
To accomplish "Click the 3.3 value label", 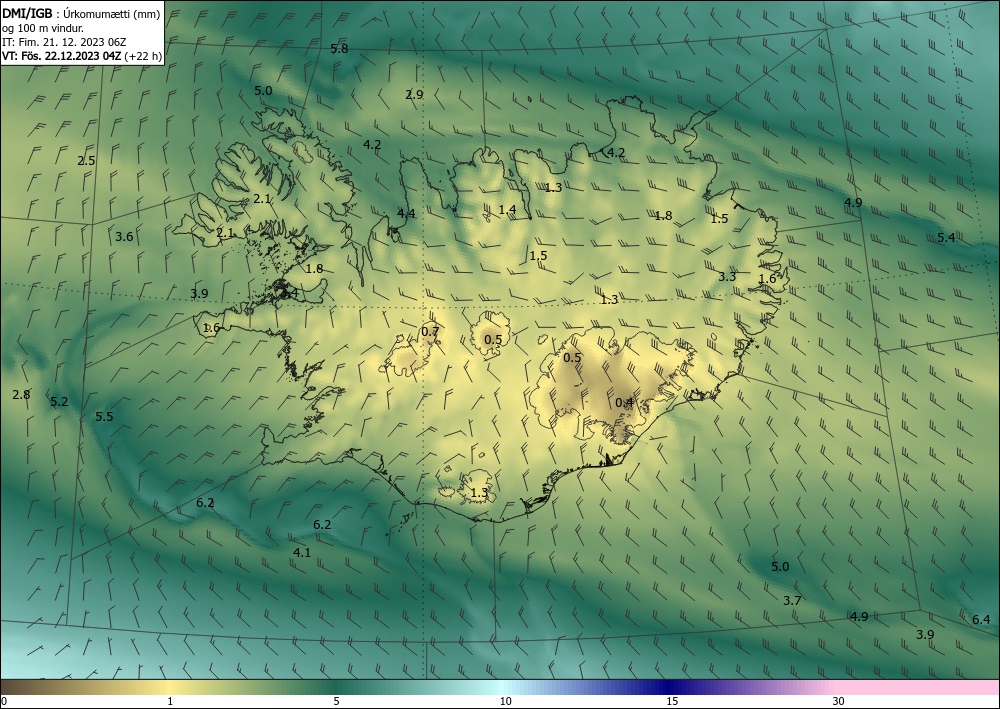I will coord(727,276).
